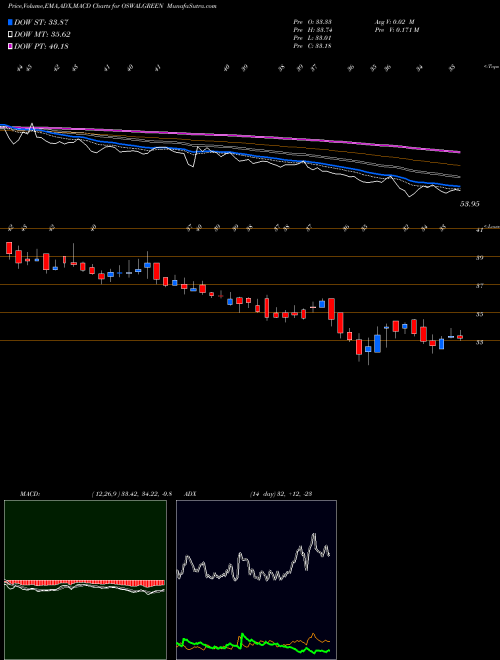
Task: Click the 53.95 value beside EMA lines
Action: pyautogui.click(x=470, y=204)
